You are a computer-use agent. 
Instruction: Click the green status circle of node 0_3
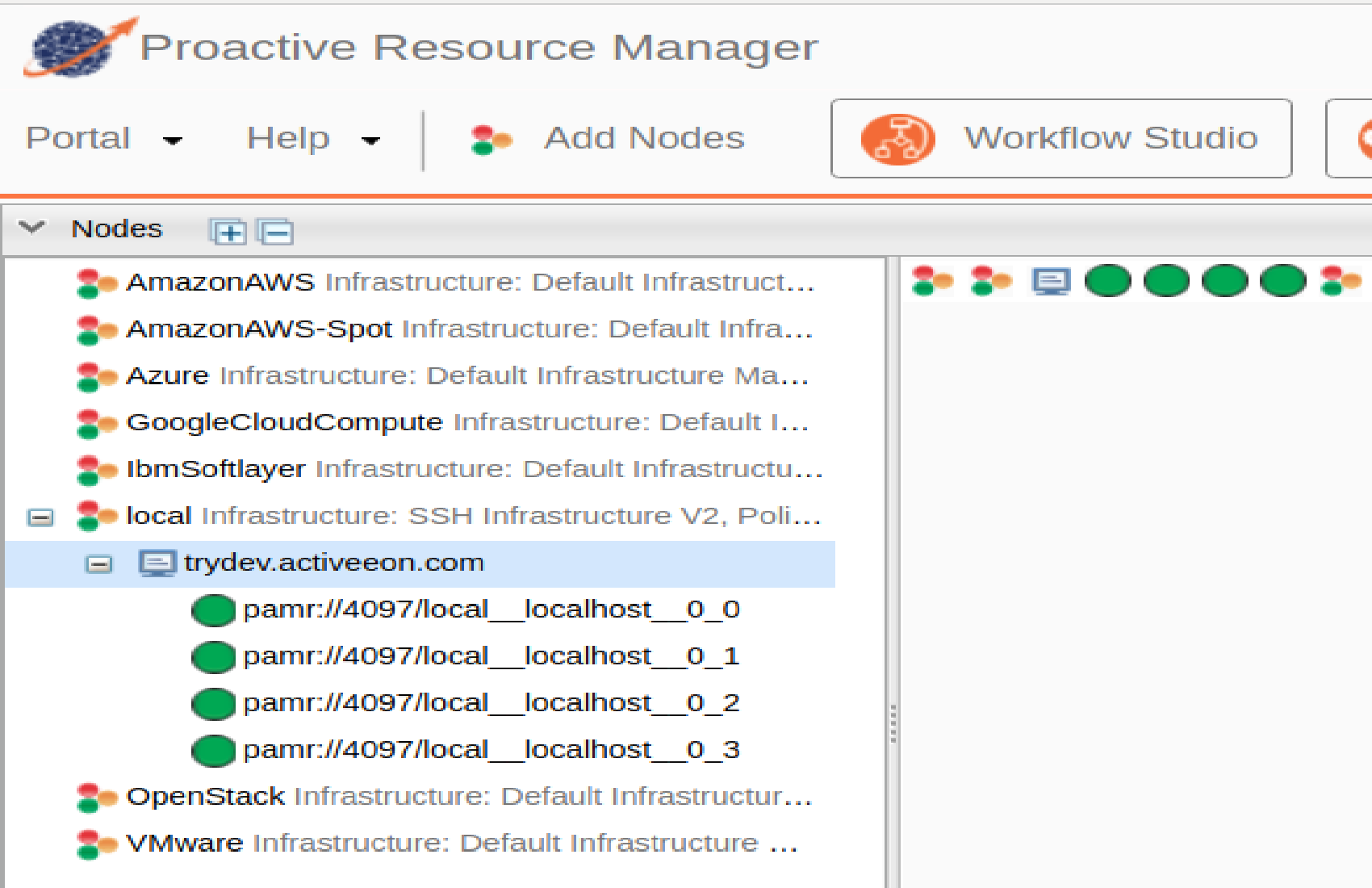point(213,752)
